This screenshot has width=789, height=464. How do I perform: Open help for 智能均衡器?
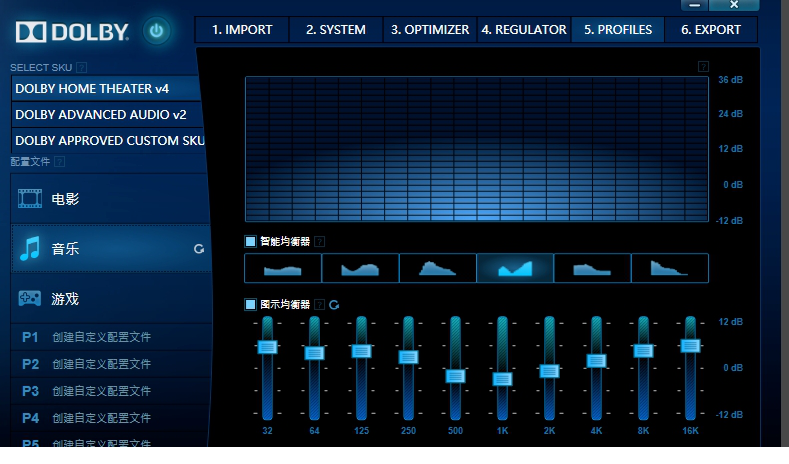320,242
